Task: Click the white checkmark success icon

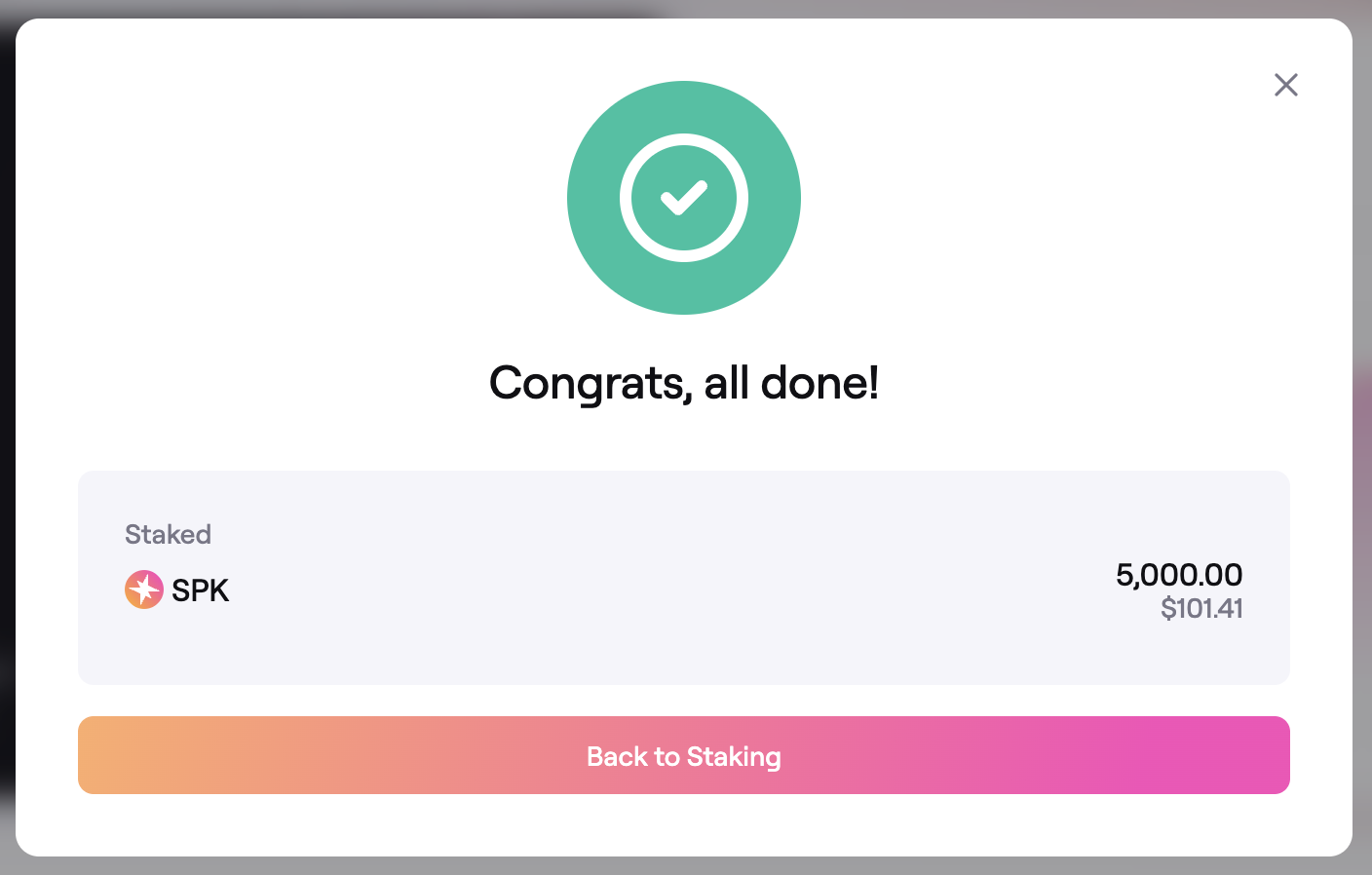Action: (x=684, y=198)
